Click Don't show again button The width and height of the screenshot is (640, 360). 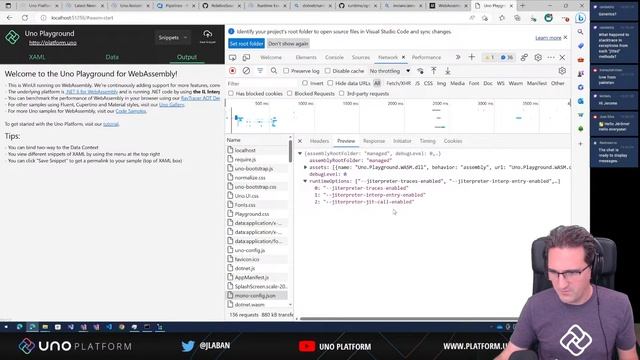(288, 44)
